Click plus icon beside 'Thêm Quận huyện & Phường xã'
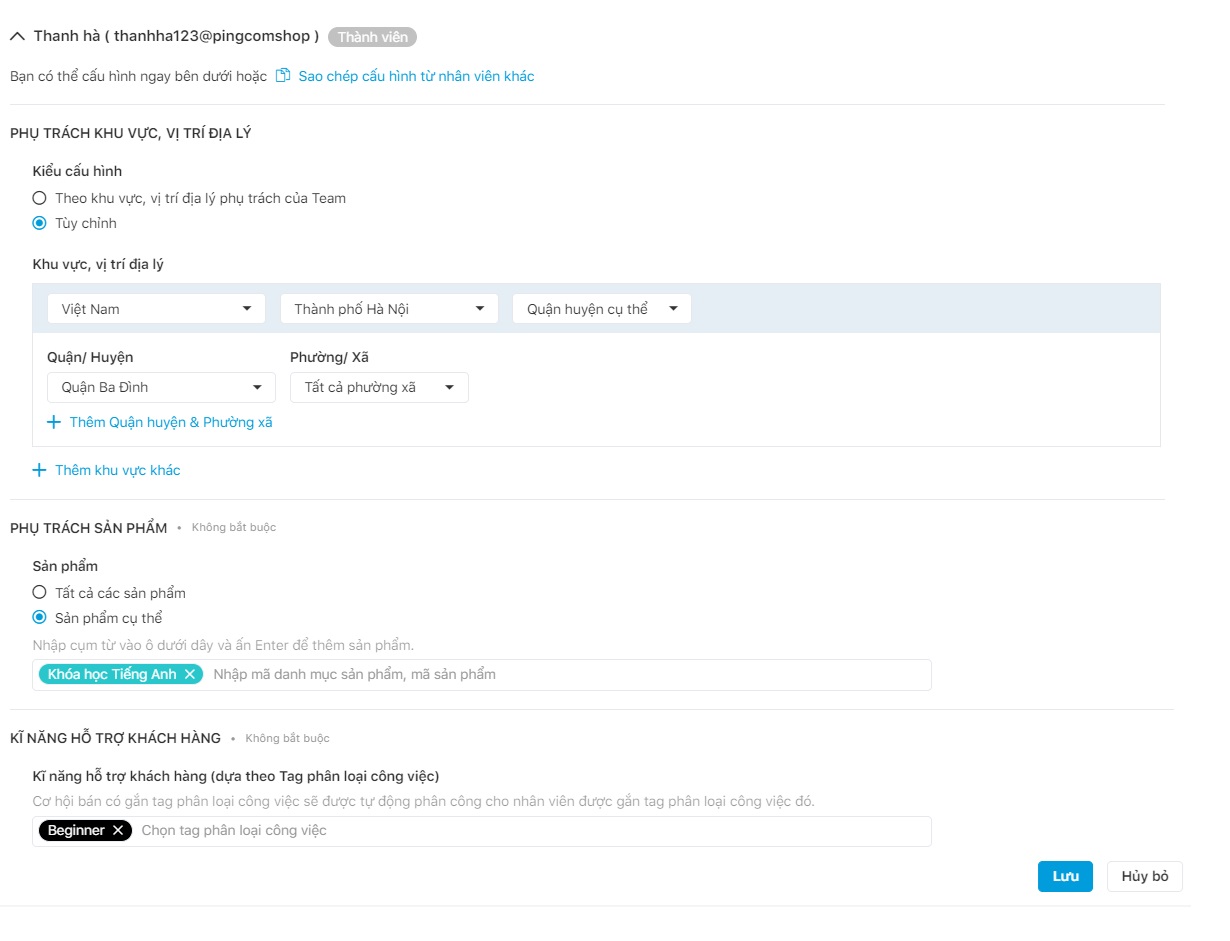Image resolution: width=1230 pixels, height=941 pixels. coord(54,422)
